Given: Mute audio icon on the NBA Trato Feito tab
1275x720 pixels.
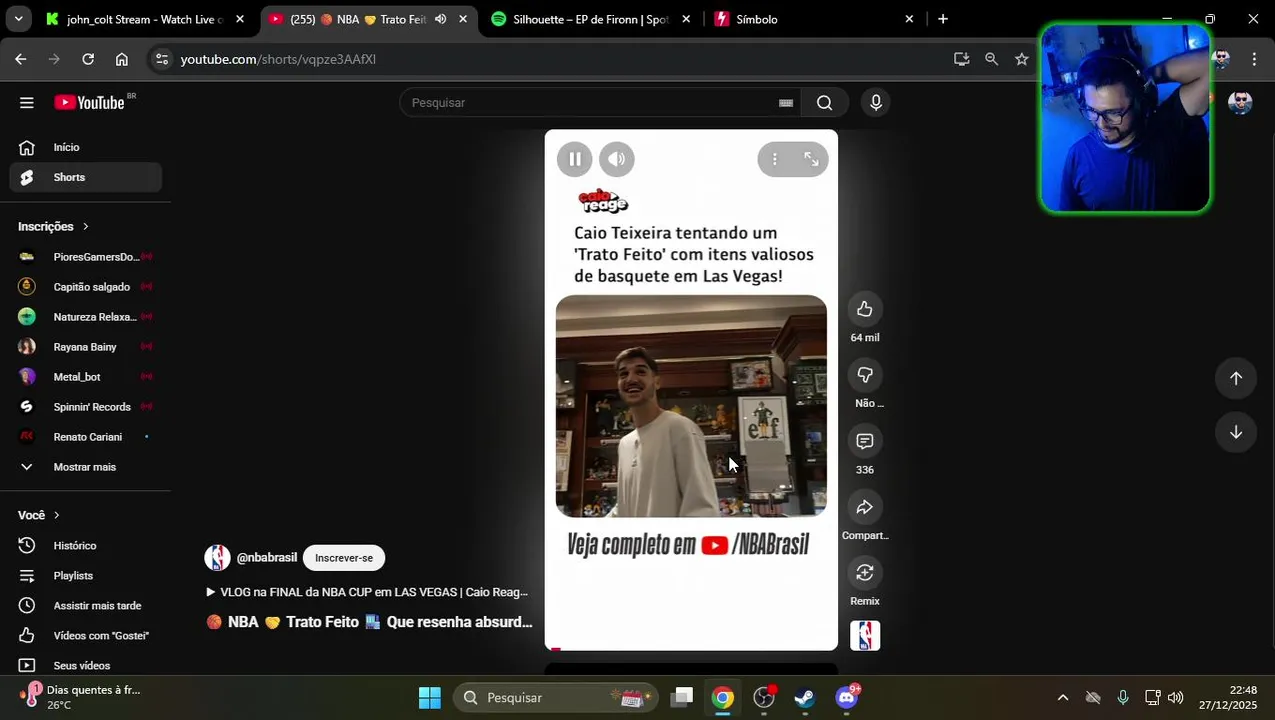Looking at the screenshot, I should pos(440,19).
